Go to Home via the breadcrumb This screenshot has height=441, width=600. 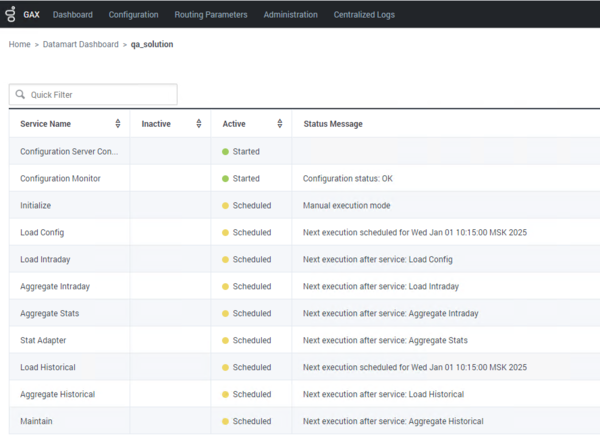(x=20, y=44)
